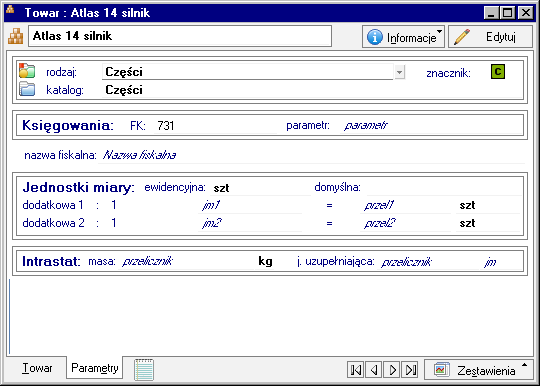Click the Intrastat heading
540x386 pixels.
coord(51,261)
